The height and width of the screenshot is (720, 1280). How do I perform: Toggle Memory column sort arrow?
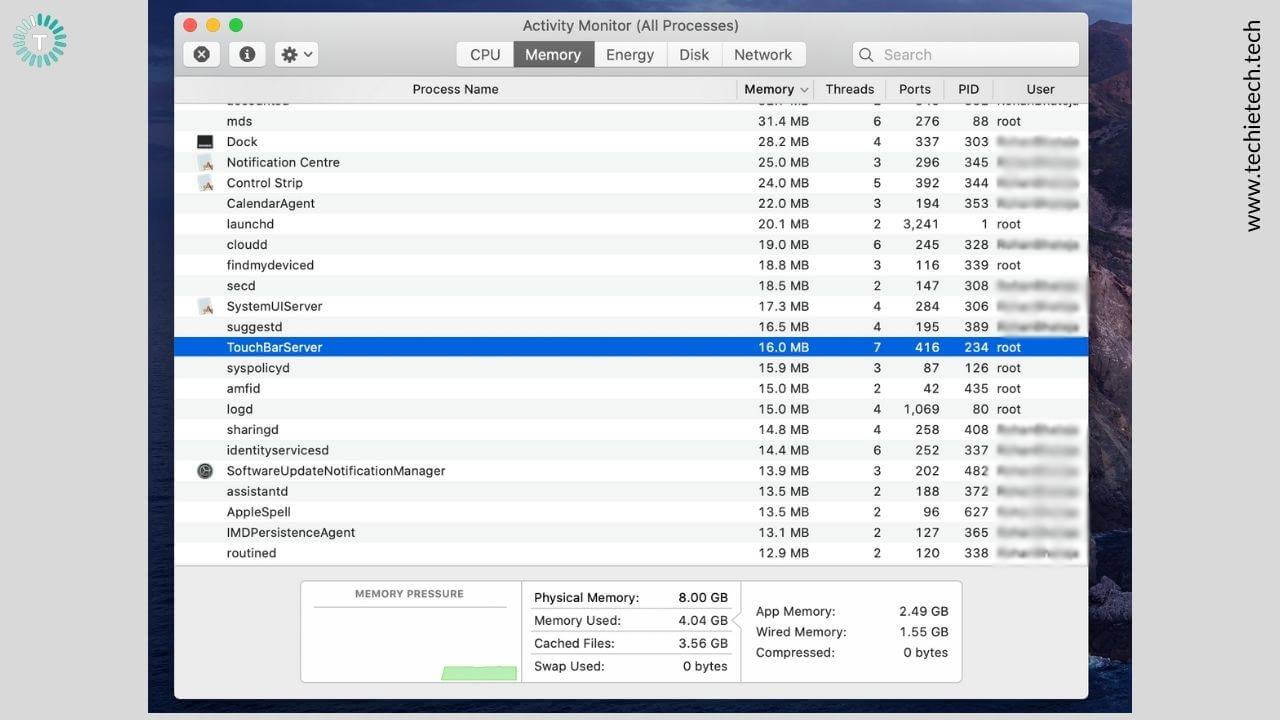point(804,90)
